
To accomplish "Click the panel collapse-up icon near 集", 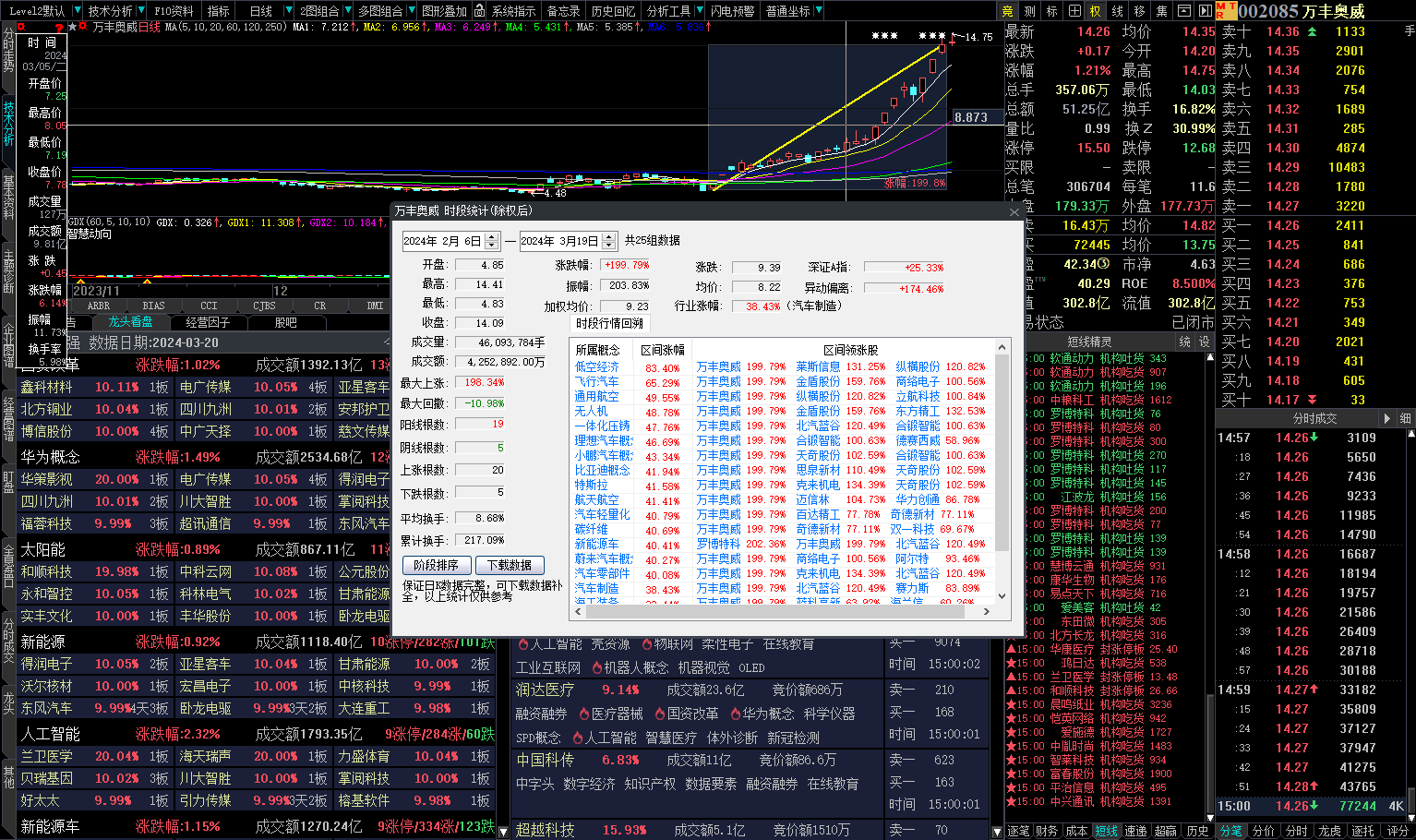I will point(1183,11).
